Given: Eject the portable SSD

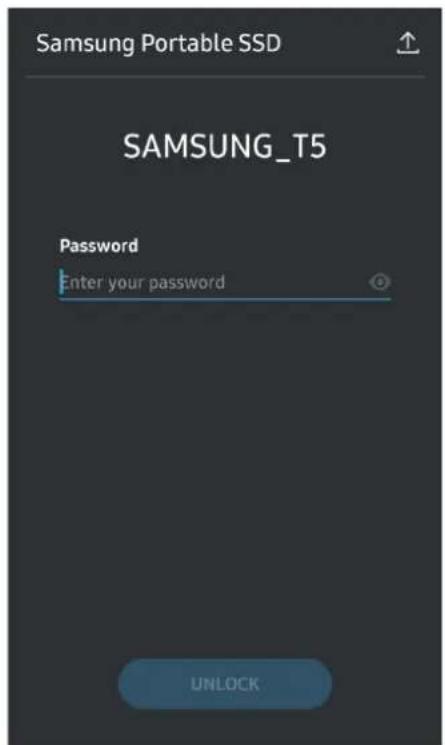Looking at the screenshot, I should click(x=408, y=43).
